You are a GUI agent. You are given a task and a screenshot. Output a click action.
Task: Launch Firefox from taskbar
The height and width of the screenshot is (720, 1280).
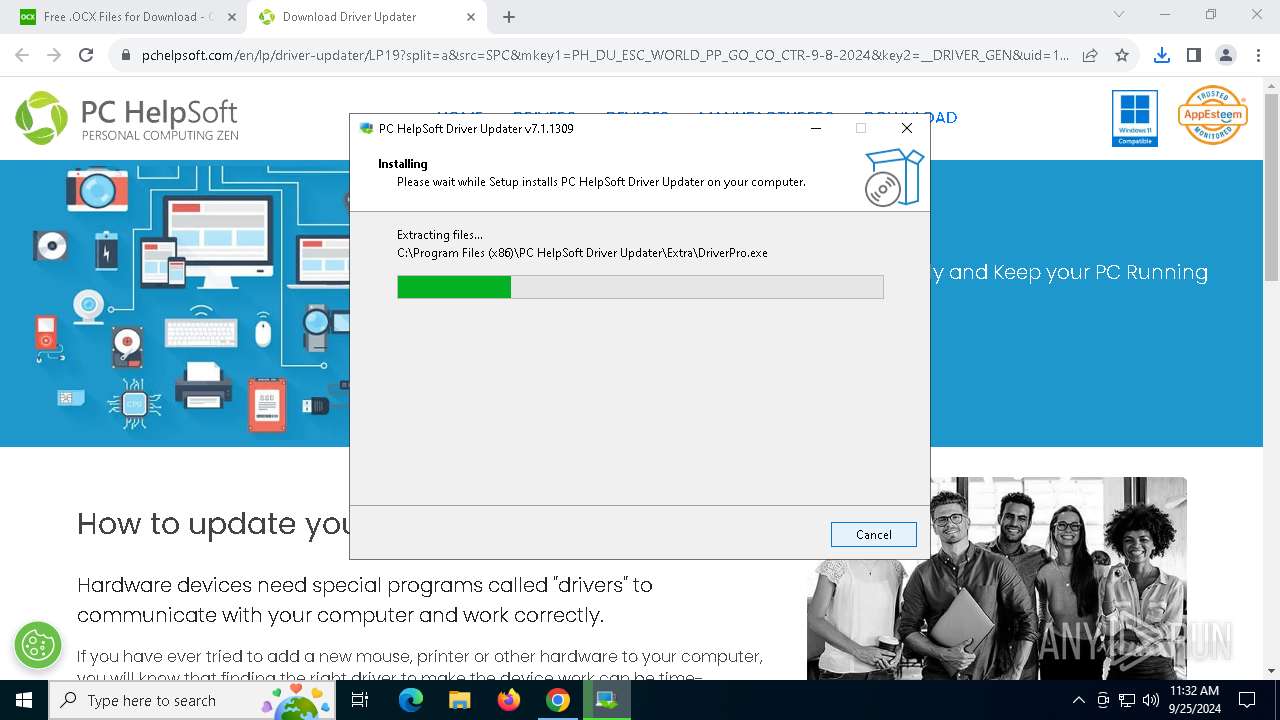508,700
